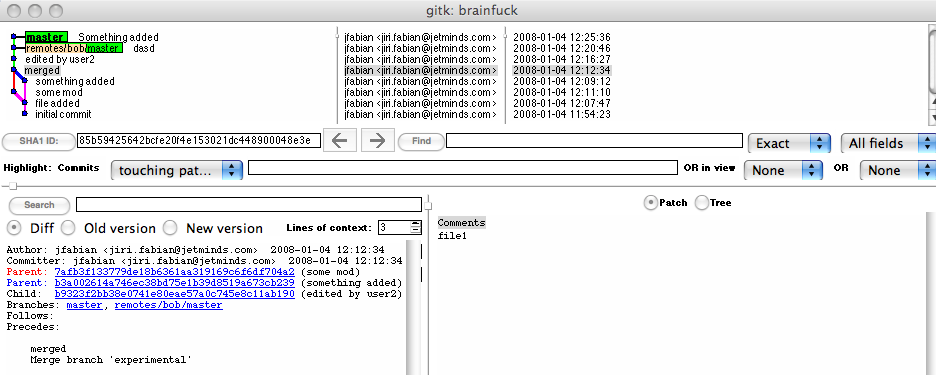Click the green master branch tag
The width and height of the screenshot is (936, 375).
[47, 37]
